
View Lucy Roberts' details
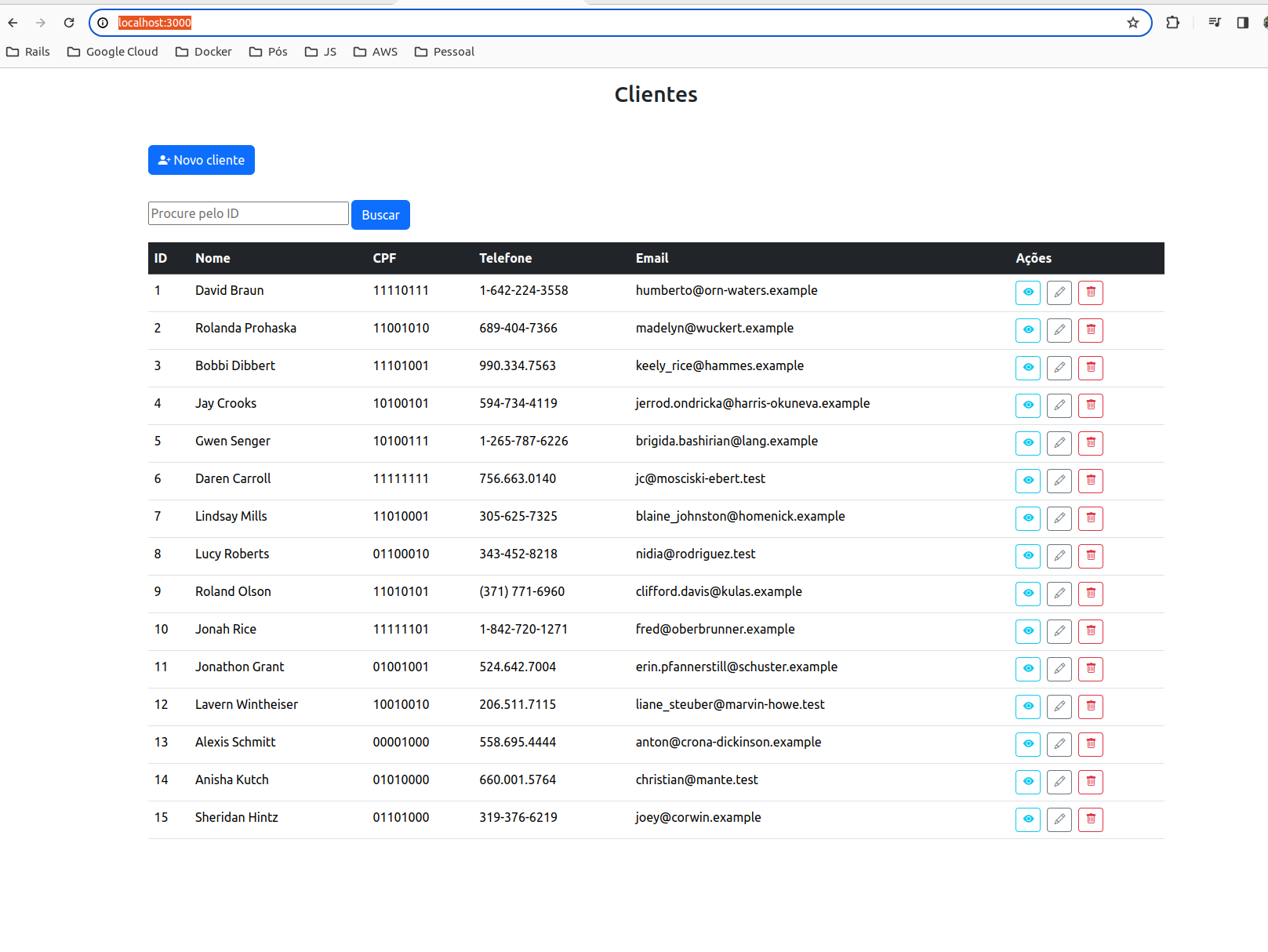[x=1027, y=556]
